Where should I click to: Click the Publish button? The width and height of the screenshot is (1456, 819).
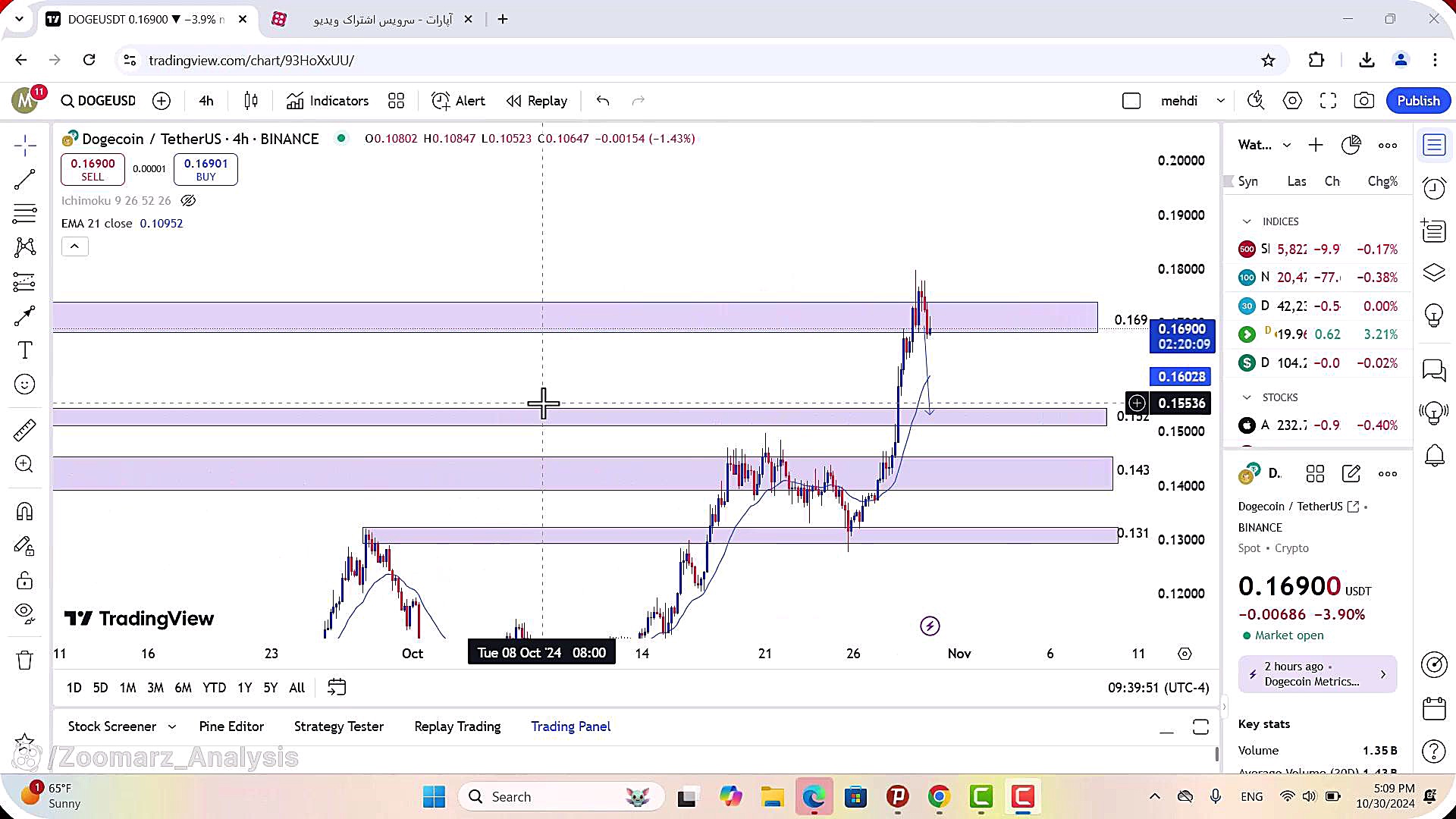pos(1418,101)
